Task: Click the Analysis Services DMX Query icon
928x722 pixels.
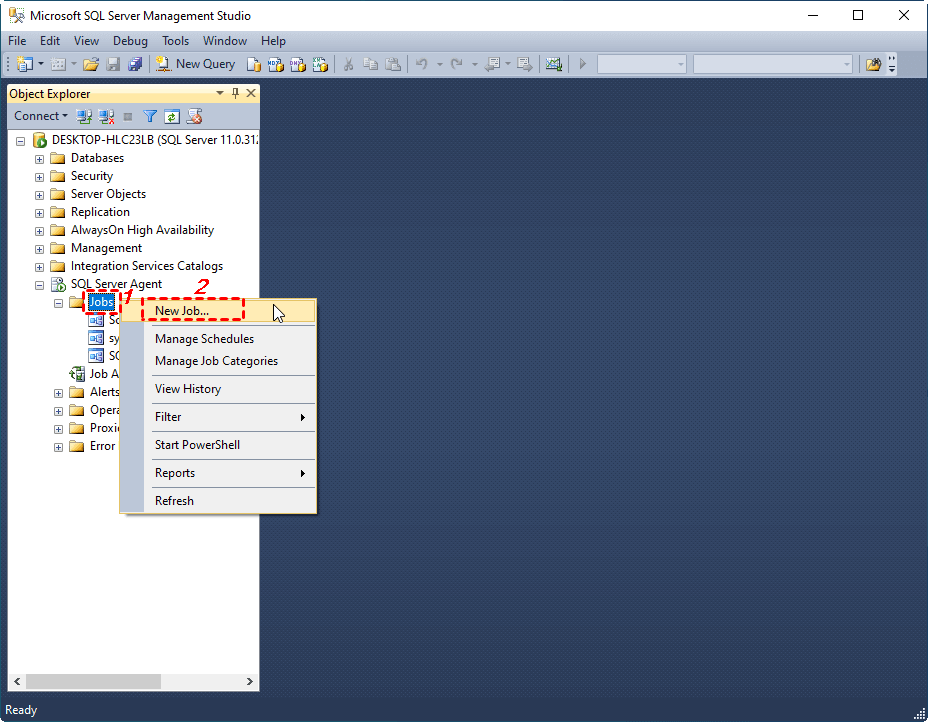Action: point(298,64)
